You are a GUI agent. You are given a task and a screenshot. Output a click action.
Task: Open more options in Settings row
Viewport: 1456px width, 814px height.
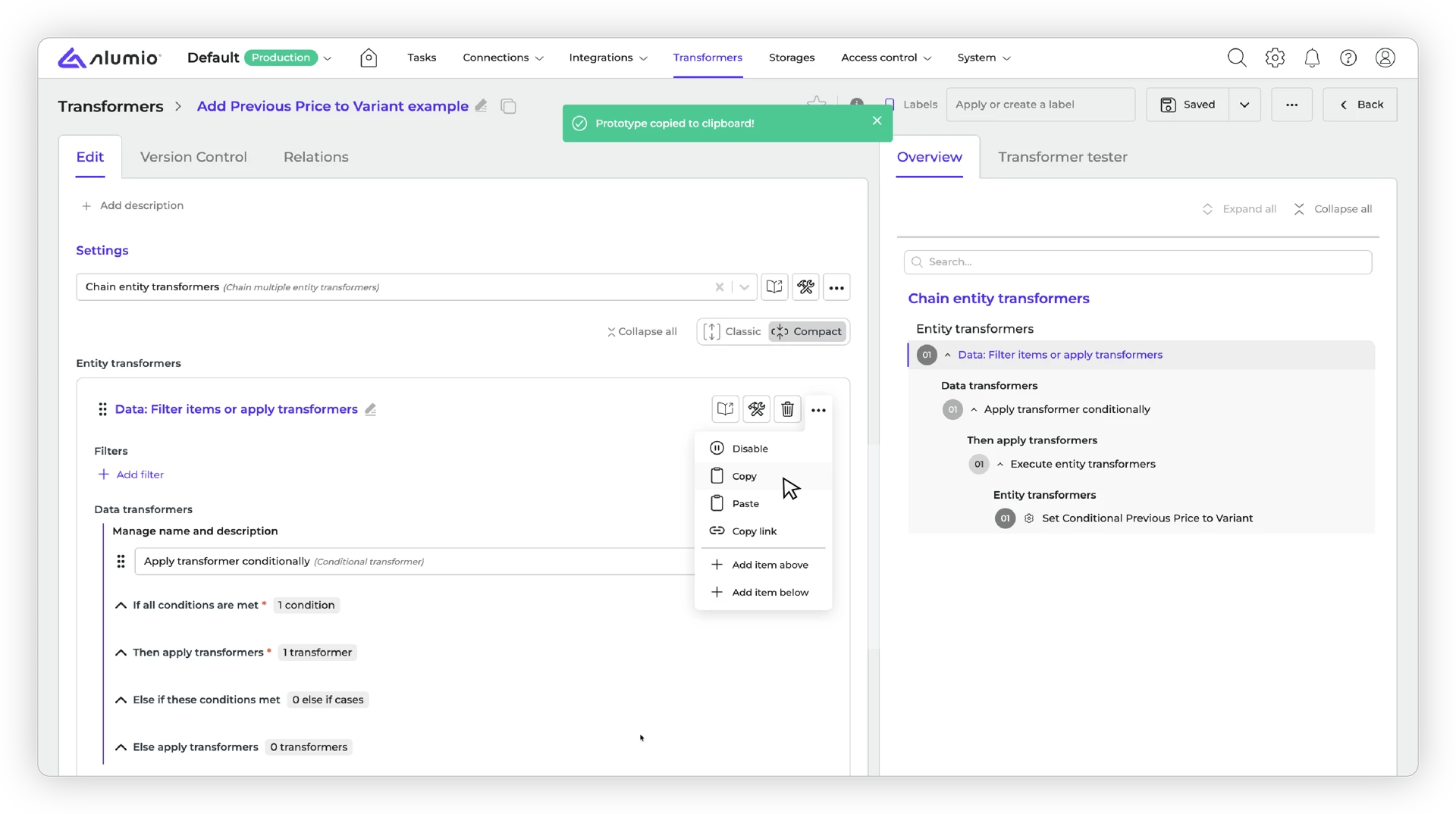tap(836, 287)
